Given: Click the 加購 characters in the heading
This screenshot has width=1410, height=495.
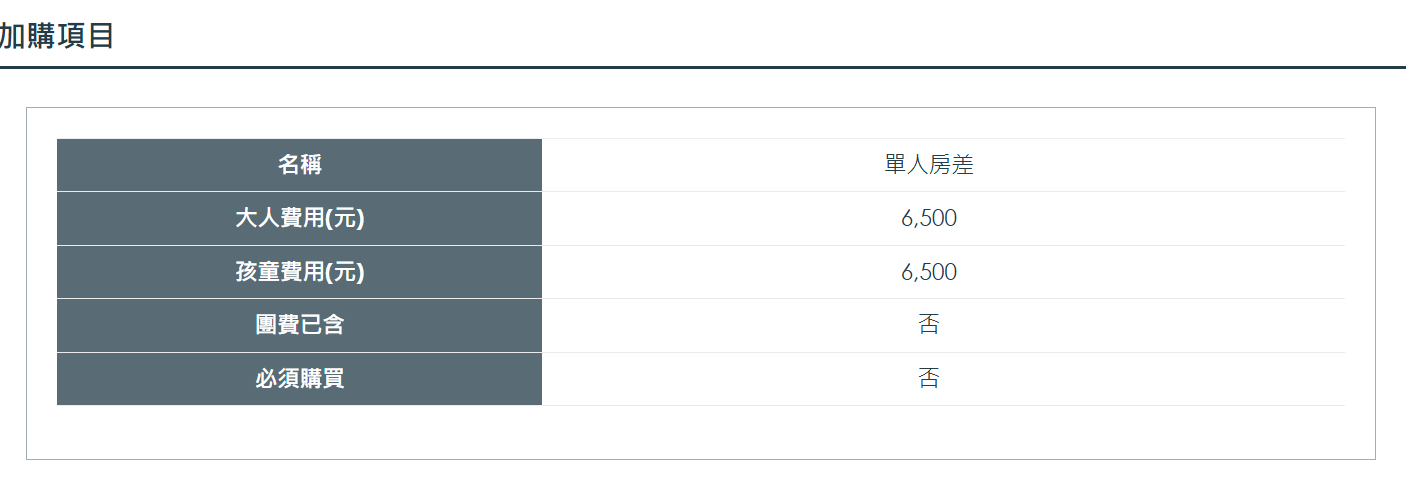Looking at the screenshot, I should (x=28, y=36).
